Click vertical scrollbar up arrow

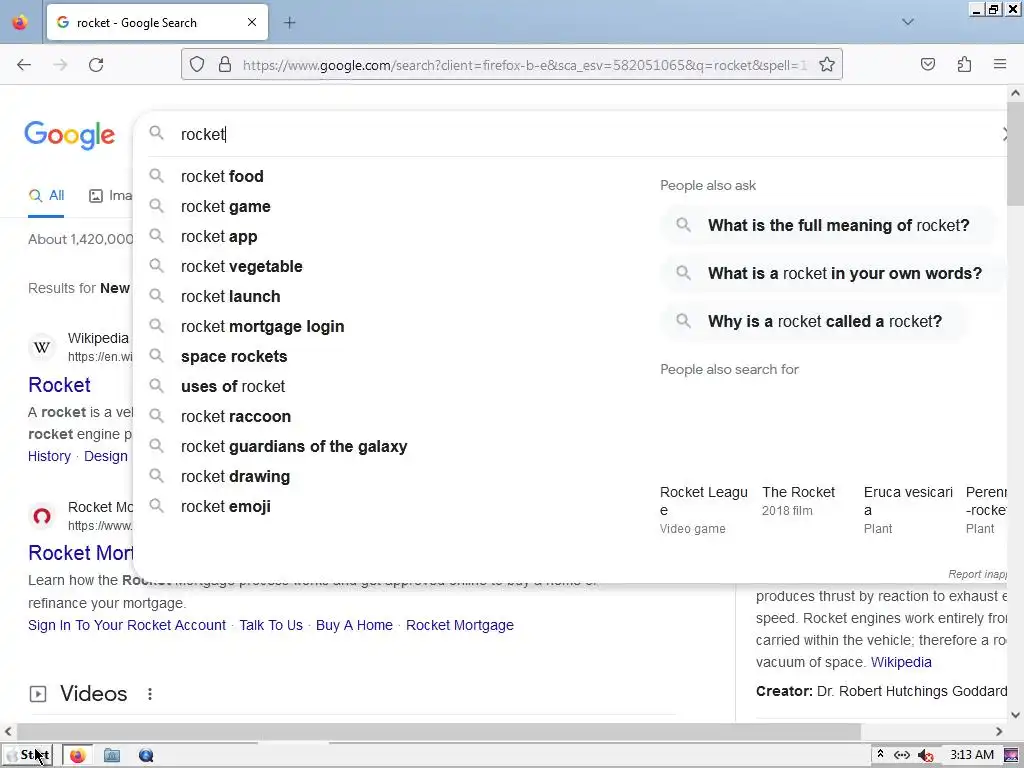click(x=1016, y=93)
